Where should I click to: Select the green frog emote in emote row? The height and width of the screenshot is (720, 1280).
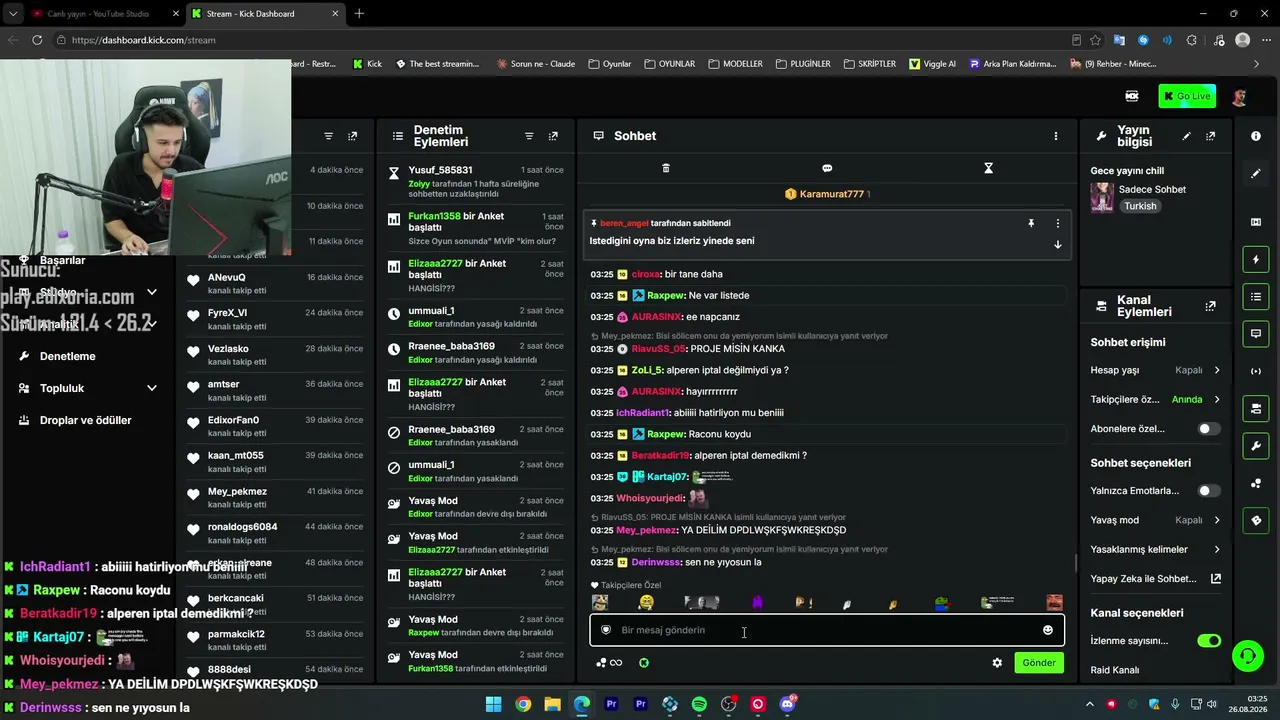pos(941,602)
